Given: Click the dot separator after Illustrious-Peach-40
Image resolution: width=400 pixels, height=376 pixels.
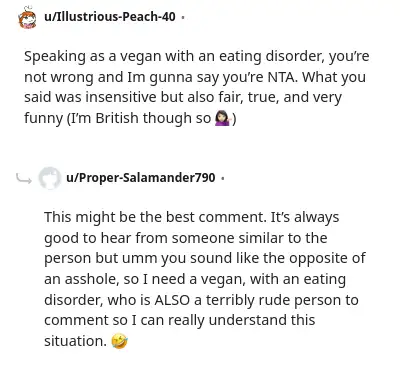Looking at the screenshot, I should [182, 17].
